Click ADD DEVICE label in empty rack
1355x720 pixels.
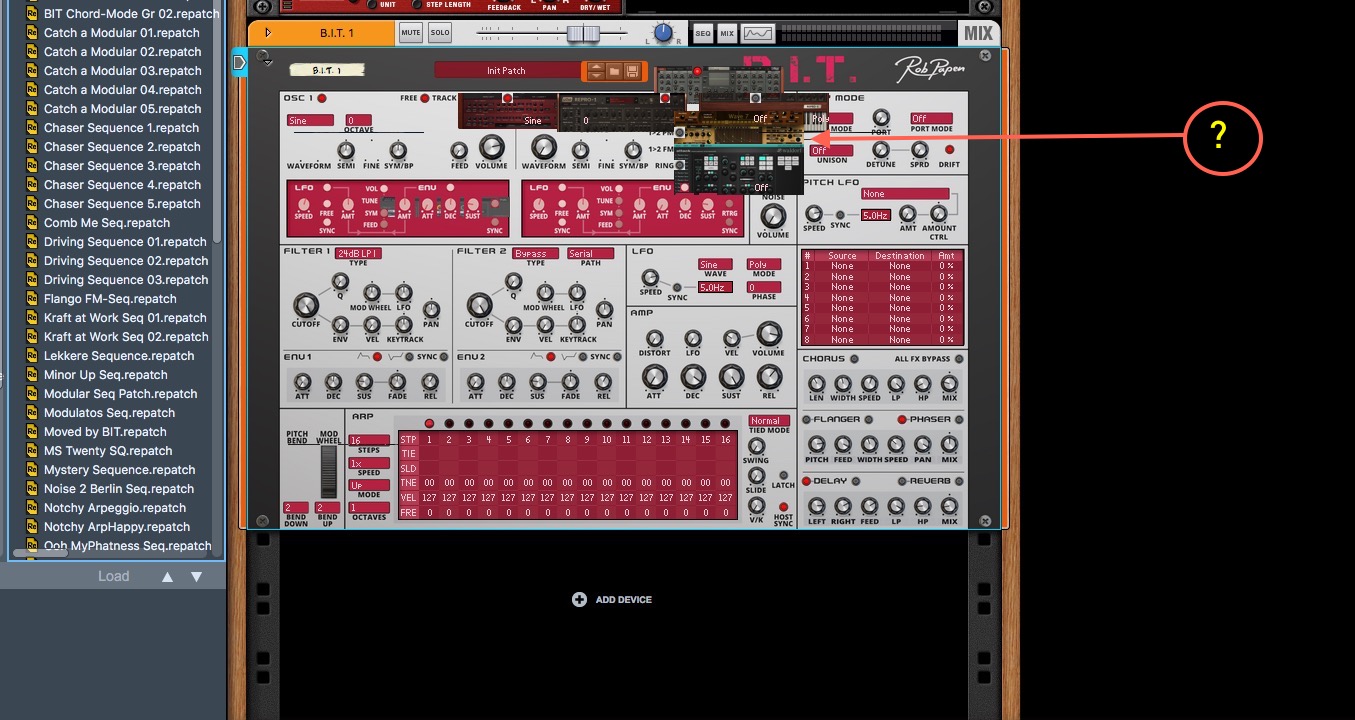tap(624, 600)
